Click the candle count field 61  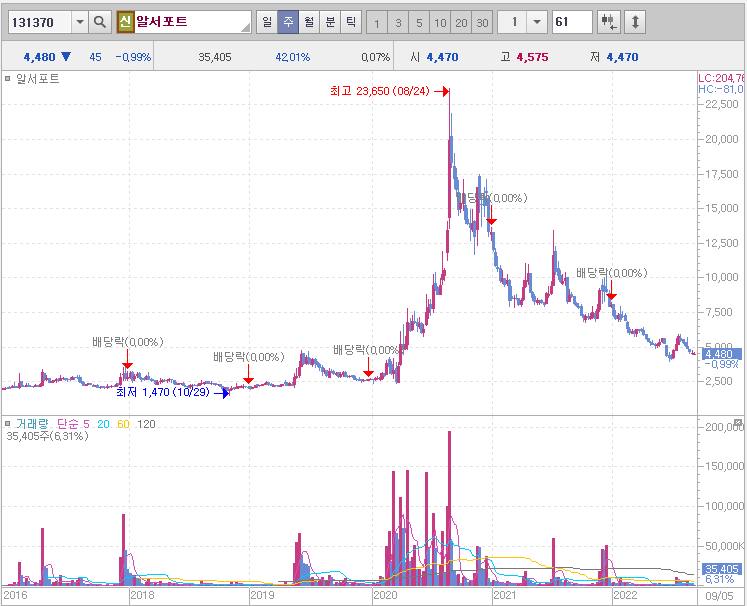tap(572, 22)
